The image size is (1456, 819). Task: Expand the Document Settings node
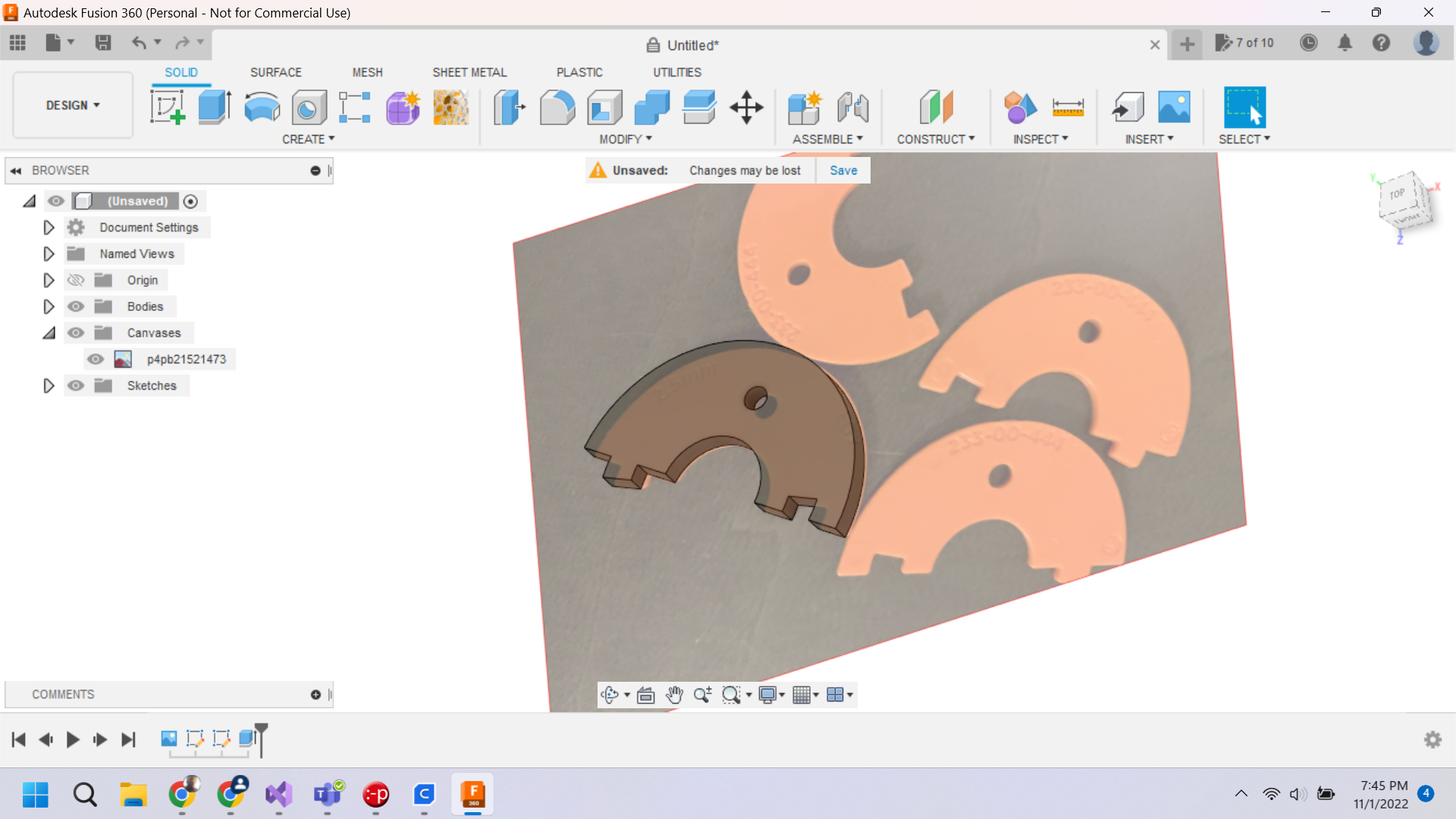tap(49, 227)
